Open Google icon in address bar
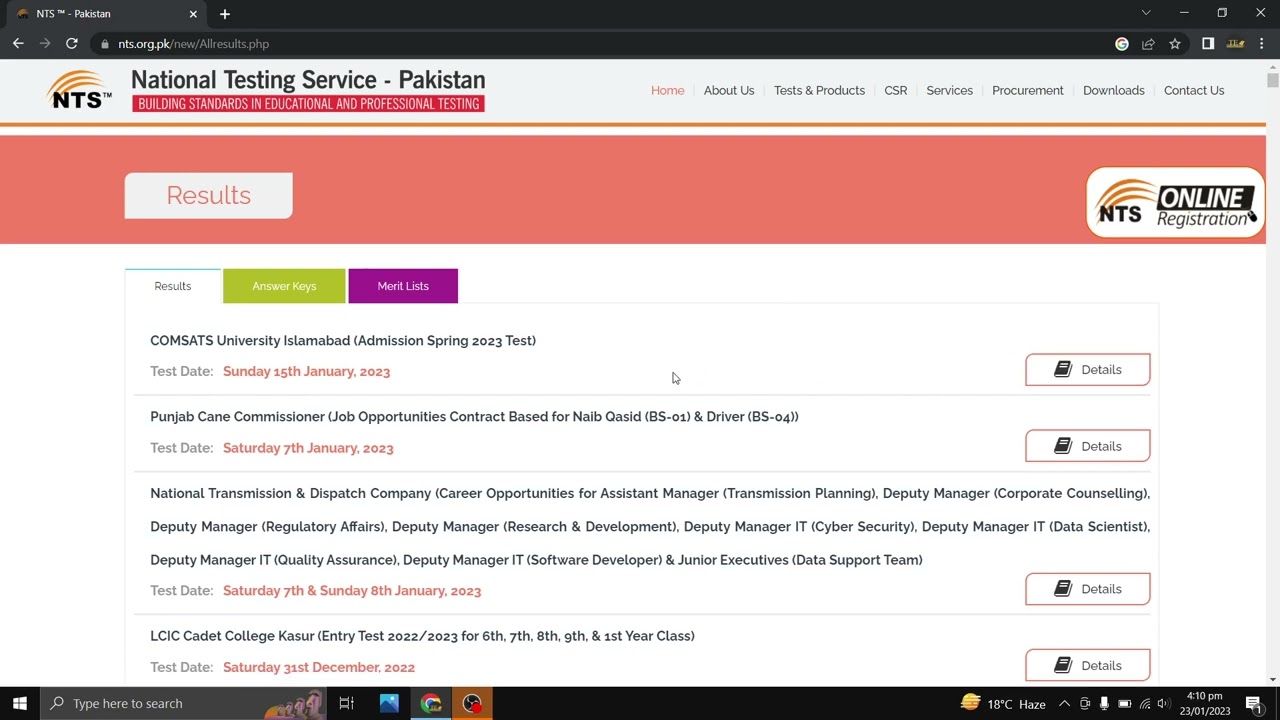The width and height of the screenshot is (1280, 720). point(1122,44)
